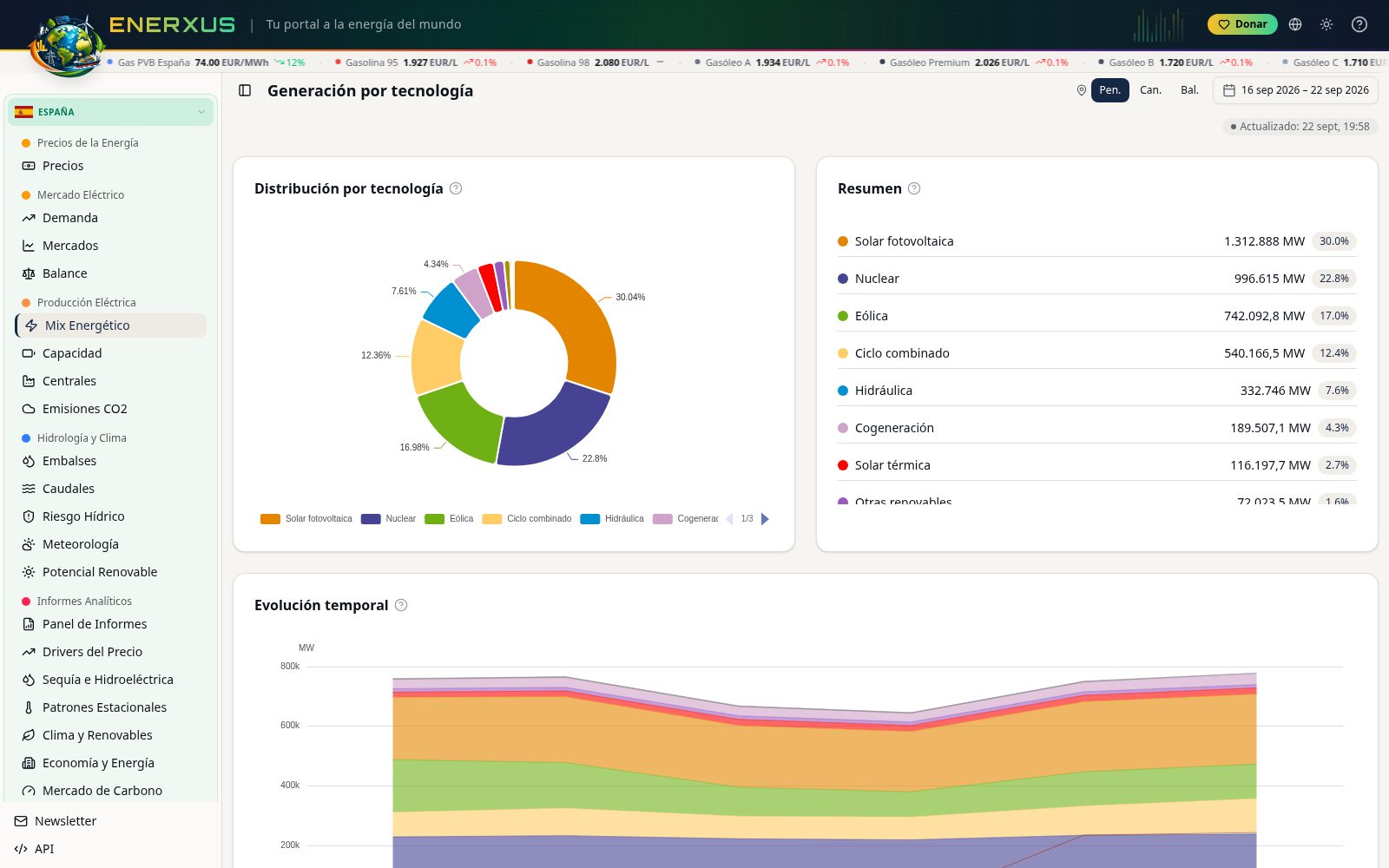Select Balance in the sidebar
Screen dimensions: 1389x868
tap(111, 273)
